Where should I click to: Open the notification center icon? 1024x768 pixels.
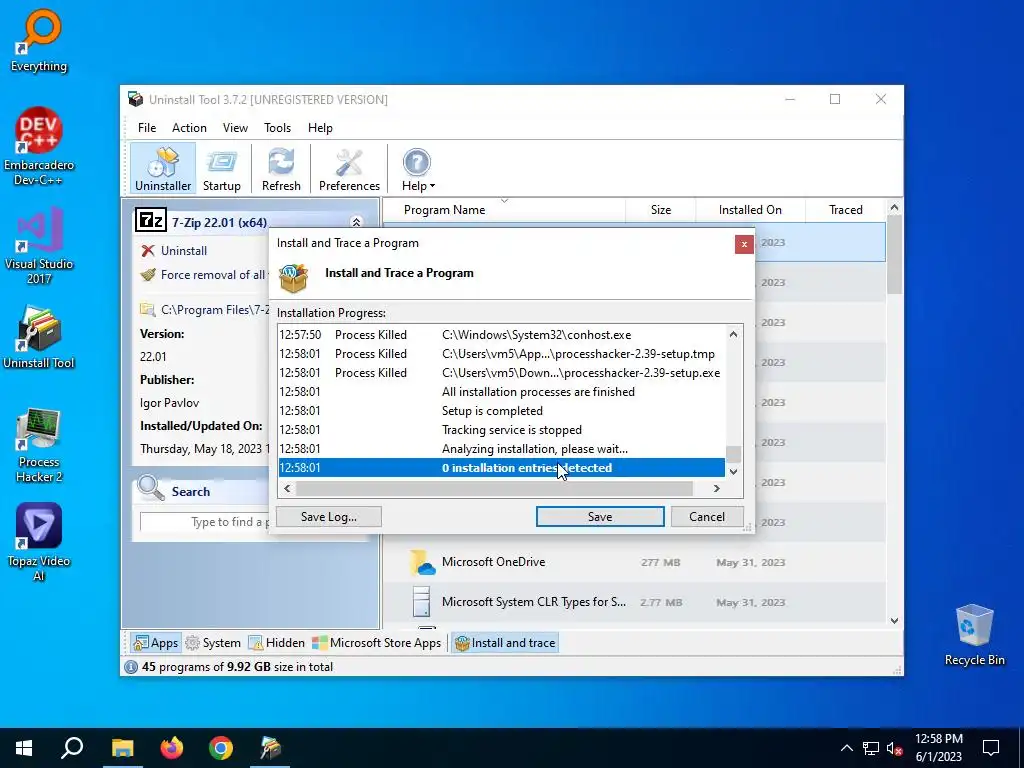[x=991, y=748]
